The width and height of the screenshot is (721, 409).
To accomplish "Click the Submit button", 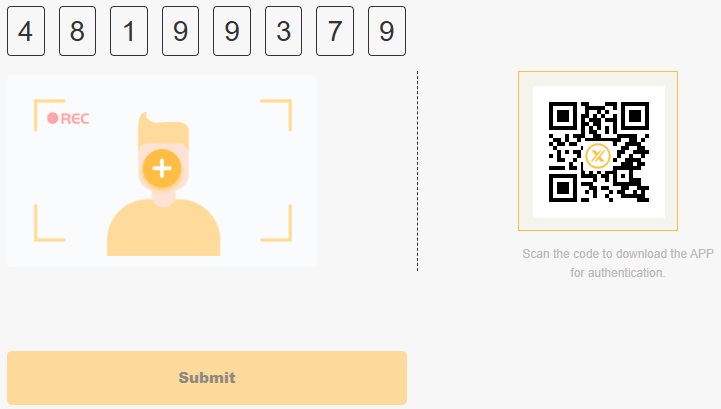I will (207, 378).
